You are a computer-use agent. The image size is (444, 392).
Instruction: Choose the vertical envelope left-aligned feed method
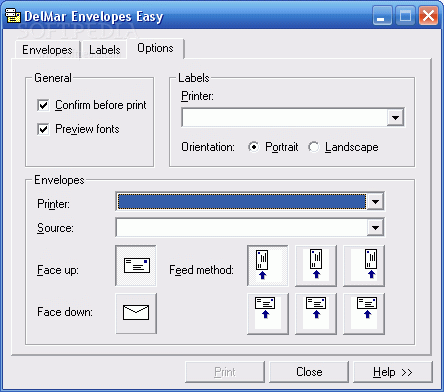(268, 266)
